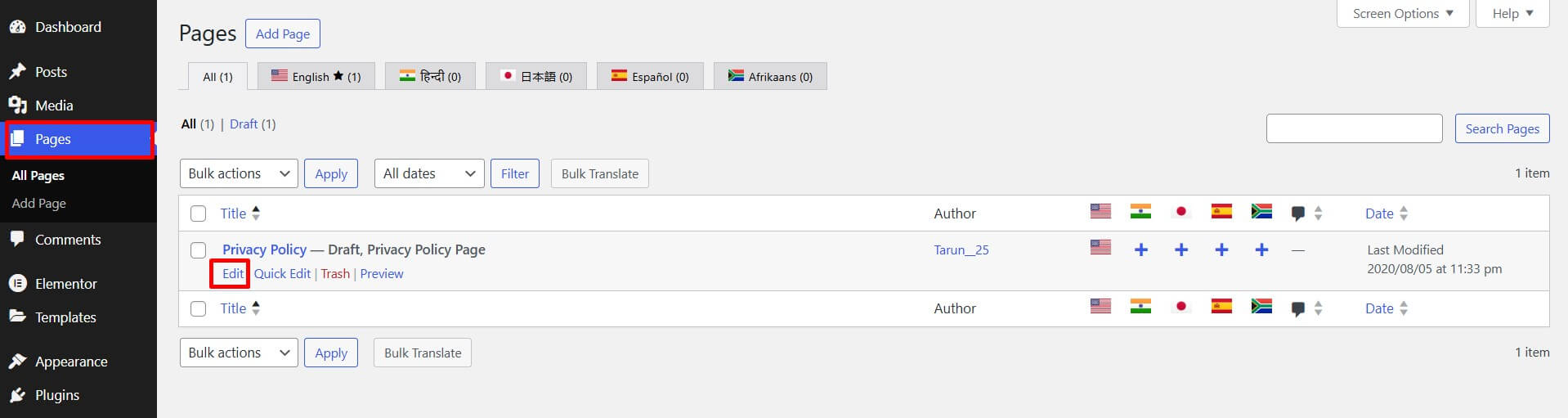The image size is (1568, 418).
Task: Add Spanish translation plus icon for Privacy Policy
Action: coord(1221,249)
